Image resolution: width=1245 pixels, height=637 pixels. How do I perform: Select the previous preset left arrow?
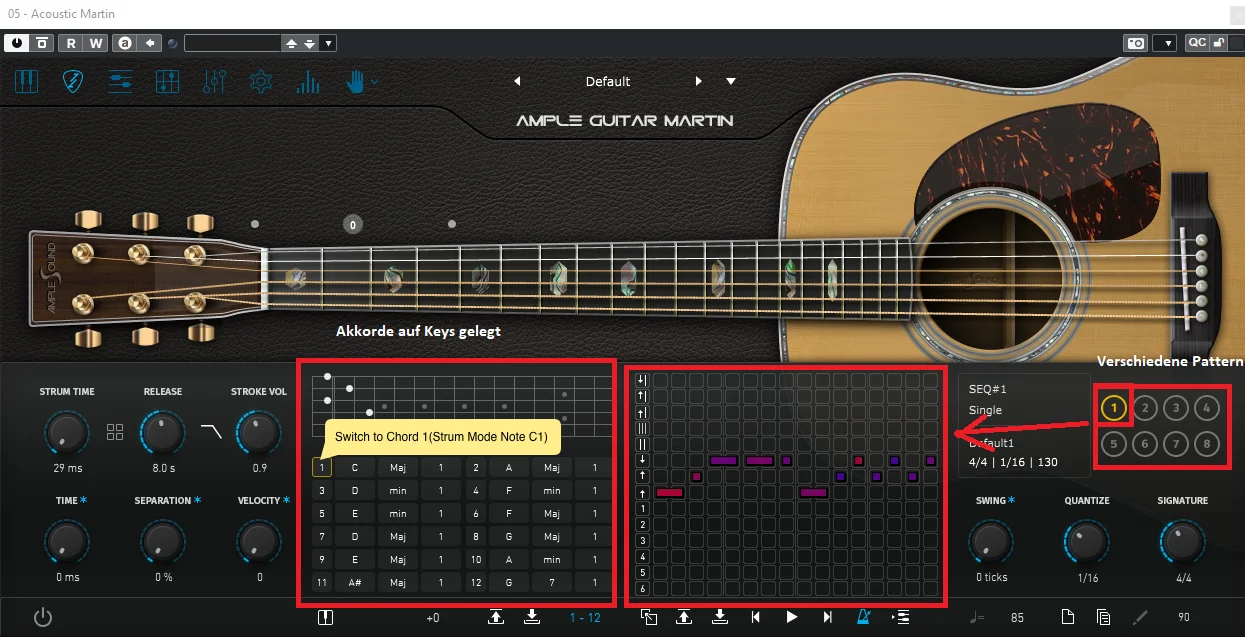[x=517, y=82]
